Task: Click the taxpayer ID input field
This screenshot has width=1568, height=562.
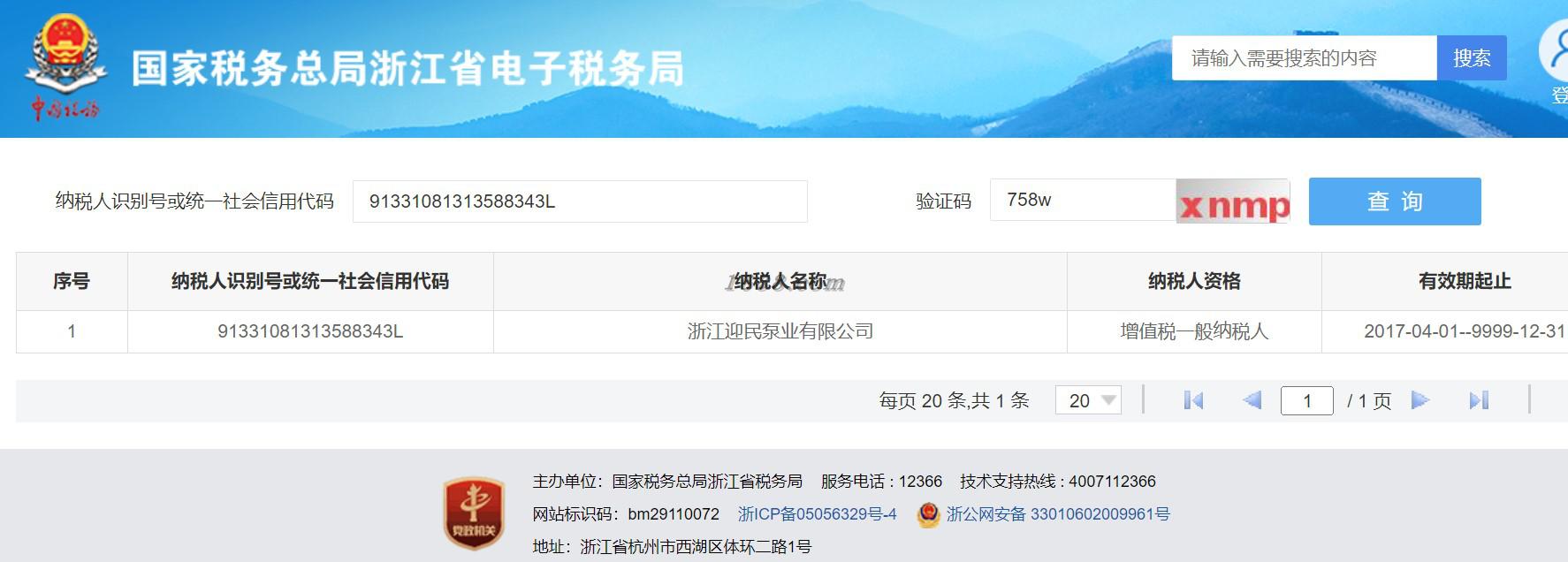Action: tap(580, 201)
